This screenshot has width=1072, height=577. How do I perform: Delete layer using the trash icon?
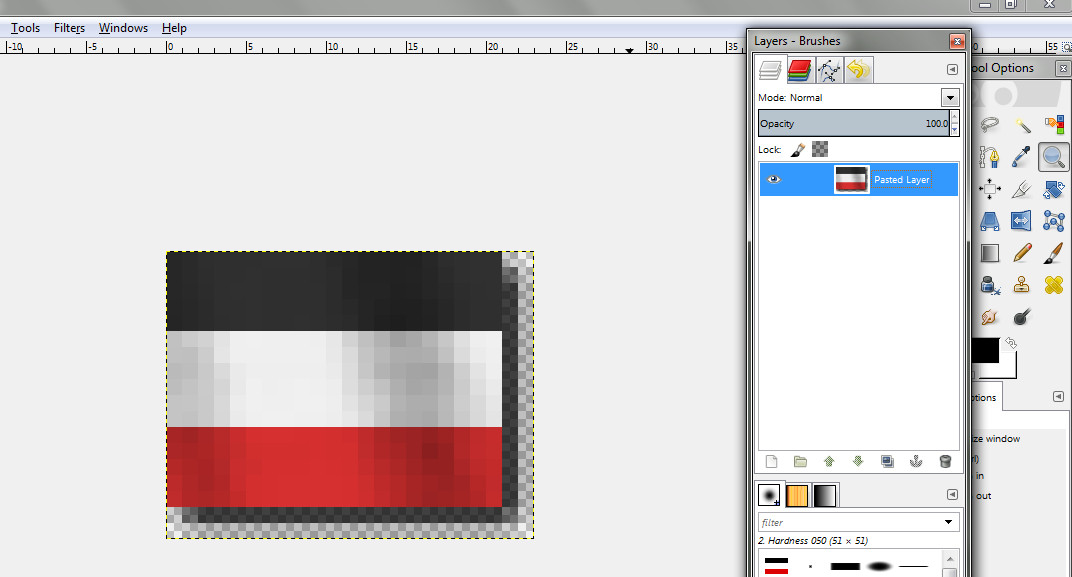pyautogui.click(x=945, y=462)
